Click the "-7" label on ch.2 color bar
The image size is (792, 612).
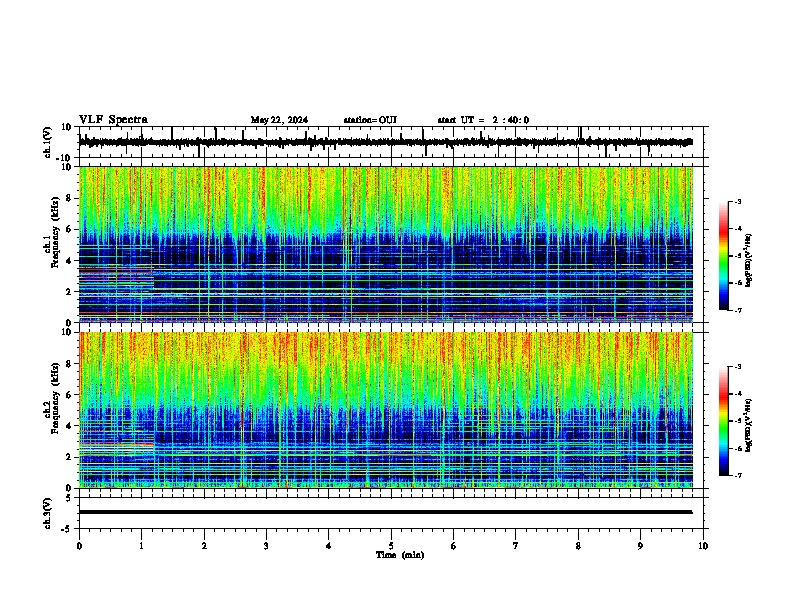(737, 476)
